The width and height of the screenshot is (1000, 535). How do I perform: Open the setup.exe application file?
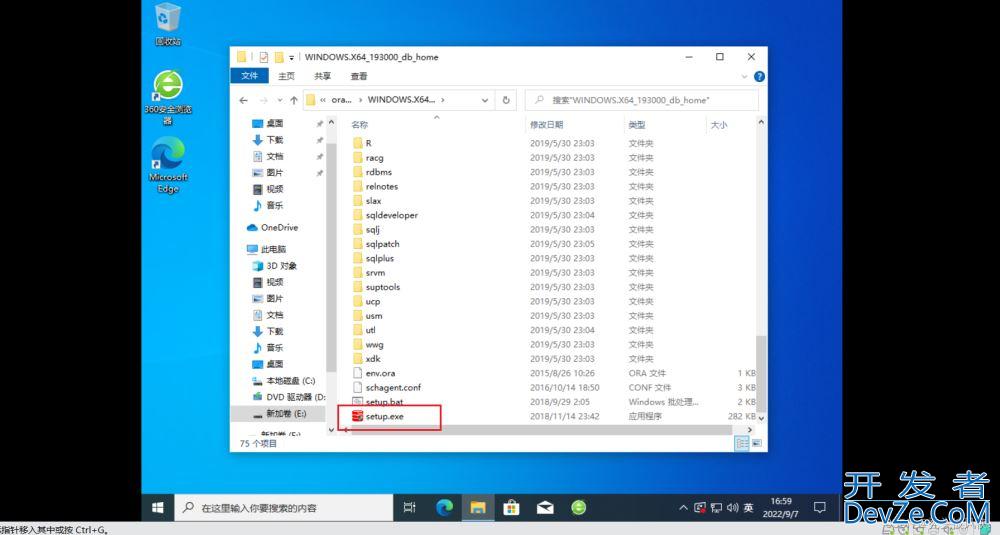pyautogui.click(x=384, y=416)
